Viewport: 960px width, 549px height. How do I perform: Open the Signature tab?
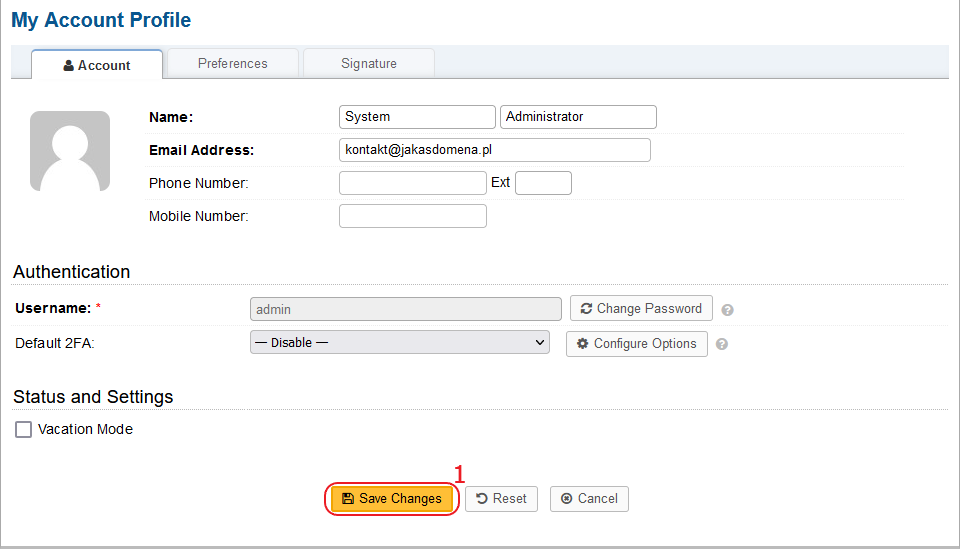(x=369, y=64)
